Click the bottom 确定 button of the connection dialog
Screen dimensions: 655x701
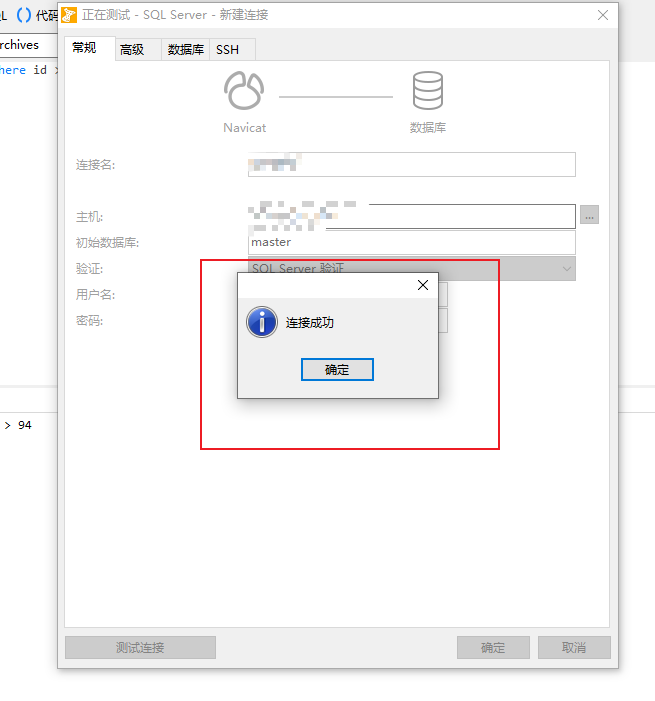pyautogui.click(x=493, y=647)
